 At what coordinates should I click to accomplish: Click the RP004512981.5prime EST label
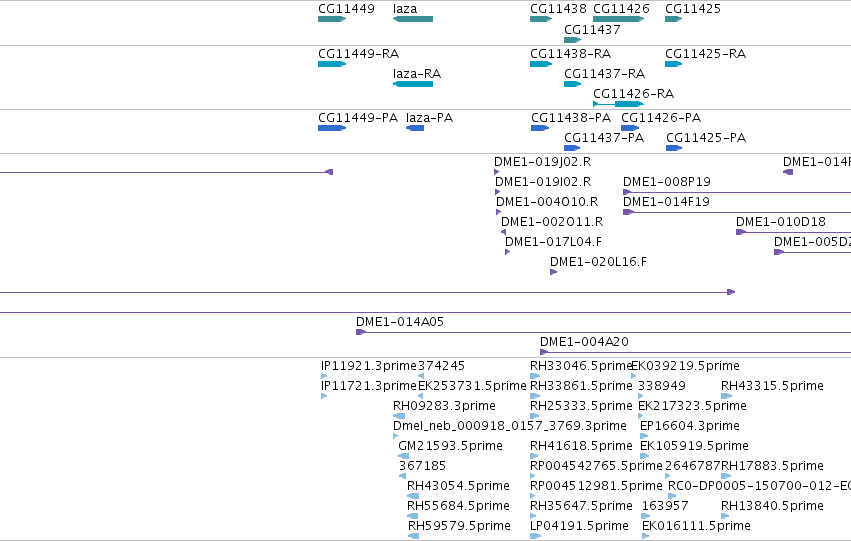[596, 486]
